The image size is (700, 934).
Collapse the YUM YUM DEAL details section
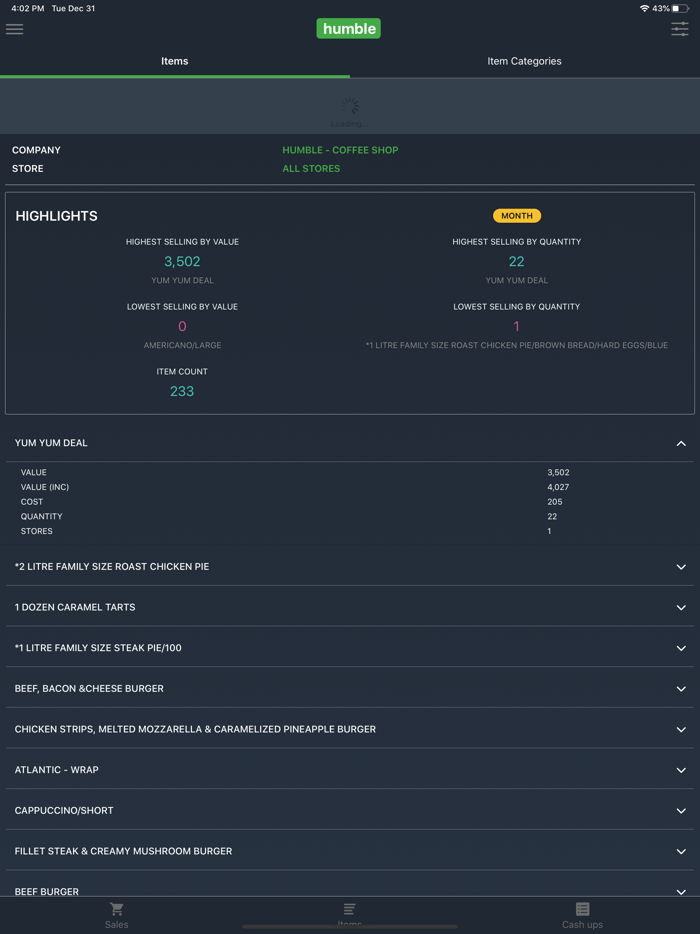tap(682, 443)
